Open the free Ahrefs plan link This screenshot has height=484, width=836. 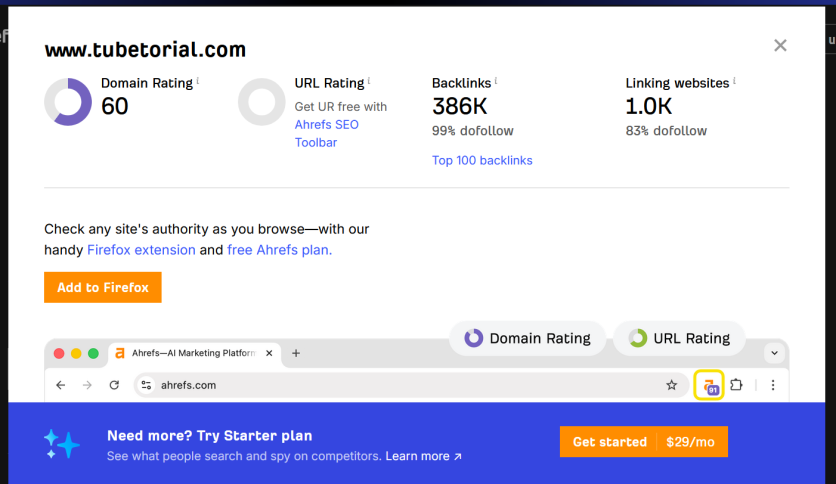tap(279, 250)
